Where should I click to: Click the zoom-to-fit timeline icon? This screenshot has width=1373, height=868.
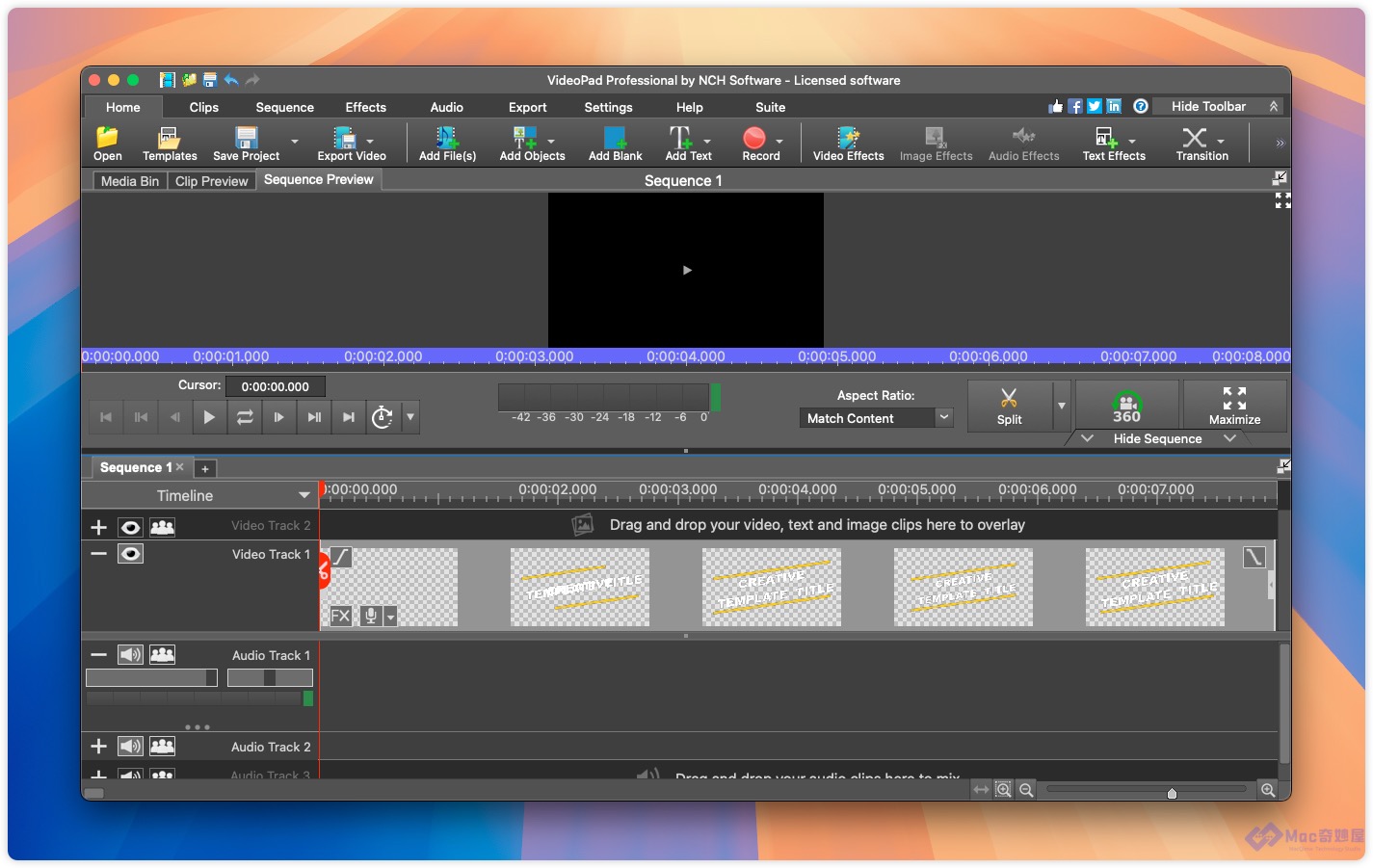click(x=1003, y=789)
